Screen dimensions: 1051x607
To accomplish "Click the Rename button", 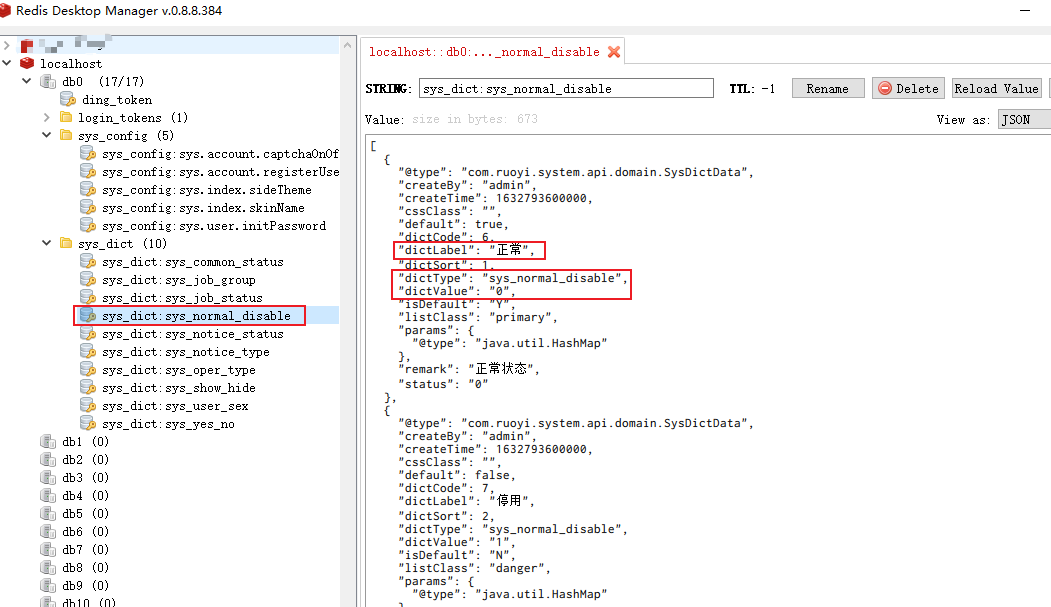I will [x=828, y=88].
